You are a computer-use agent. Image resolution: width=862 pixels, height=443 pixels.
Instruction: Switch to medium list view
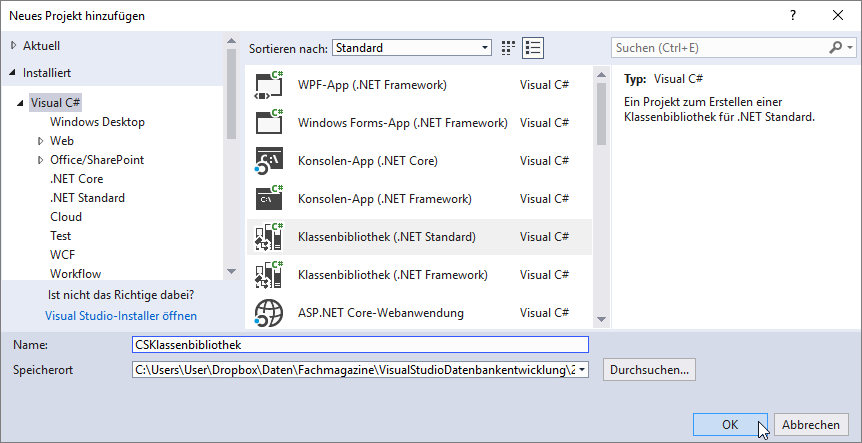(533, 48)
